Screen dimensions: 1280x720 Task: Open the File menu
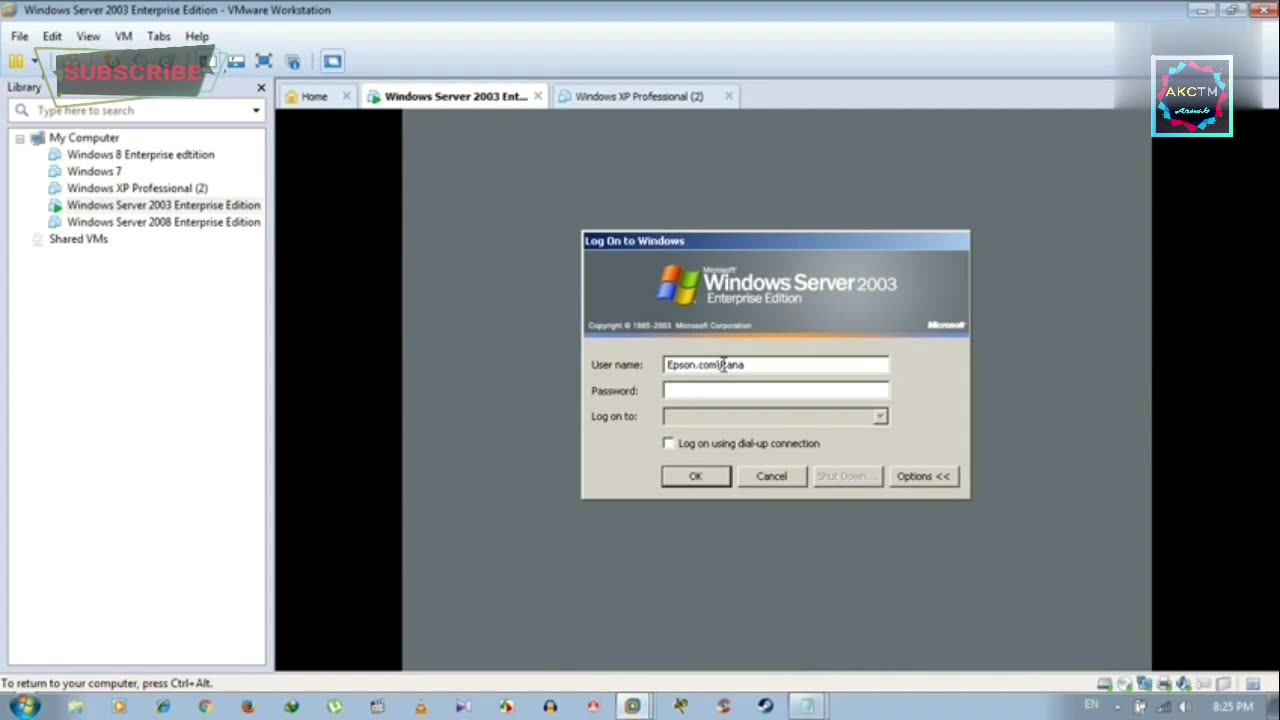click(19, 36)
